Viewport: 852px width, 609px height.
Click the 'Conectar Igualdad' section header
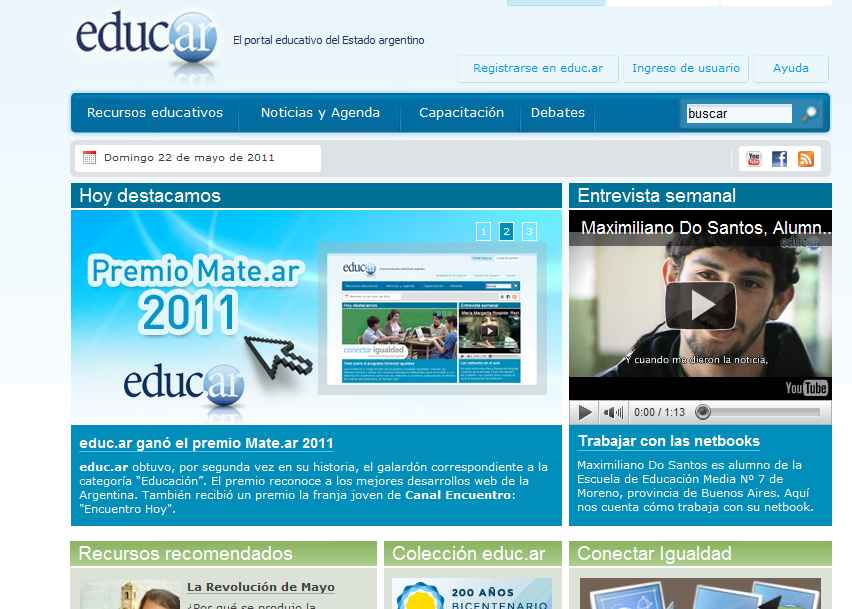(x=700, y=553)
